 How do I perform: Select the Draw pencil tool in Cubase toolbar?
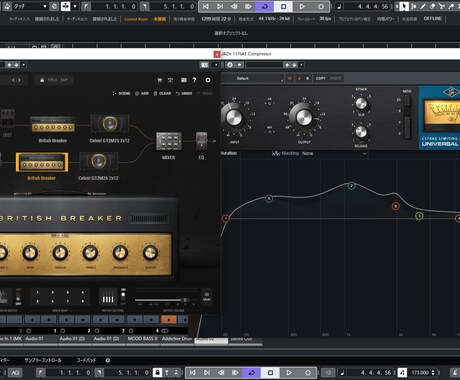click(423, 6)
